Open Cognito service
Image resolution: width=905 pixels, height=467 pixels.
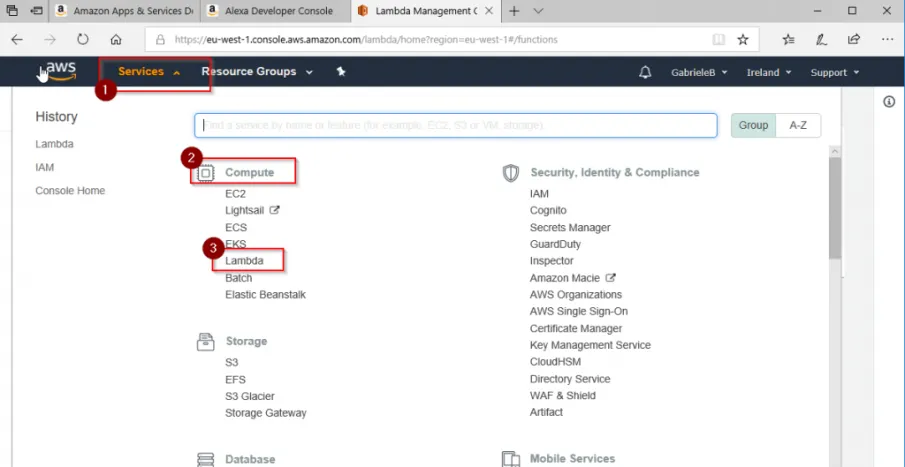pos(548,211)
